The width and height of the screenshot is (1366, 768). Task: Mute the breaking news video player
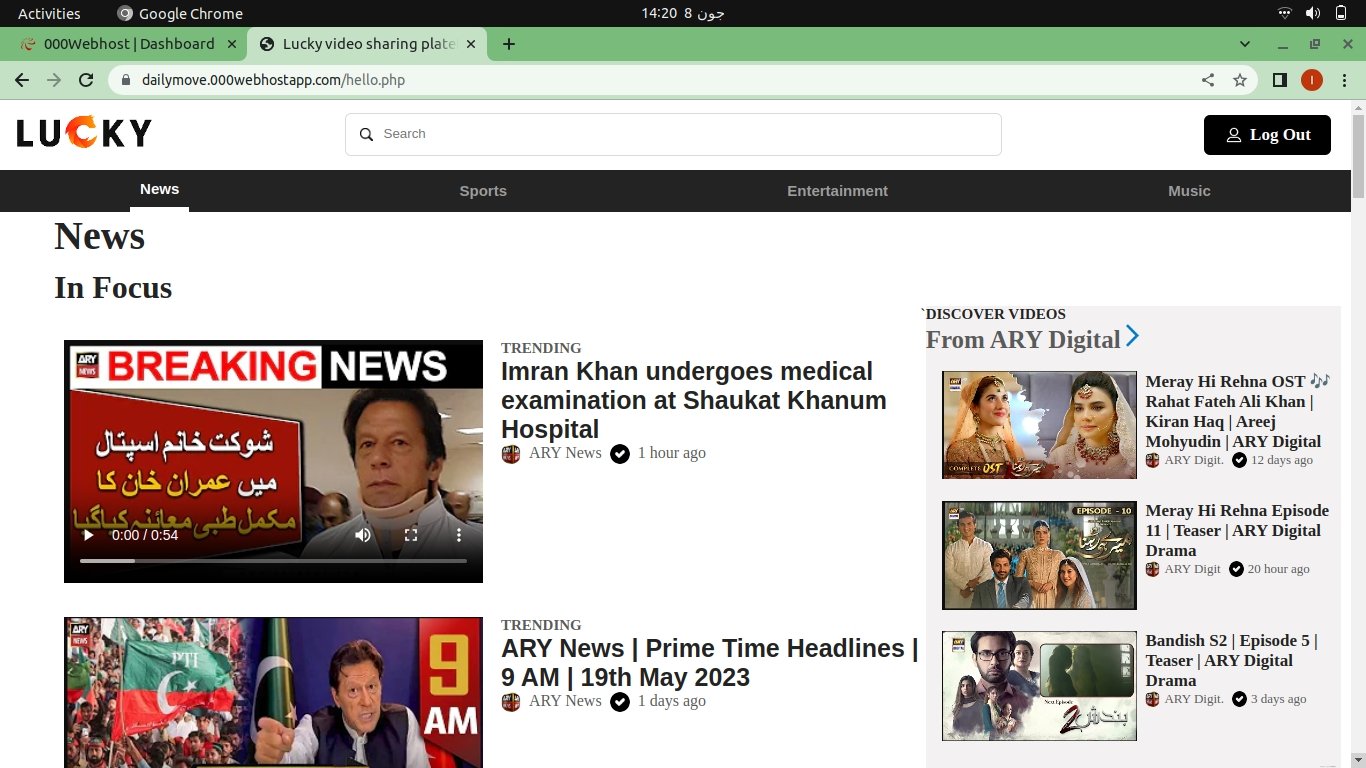363,535
